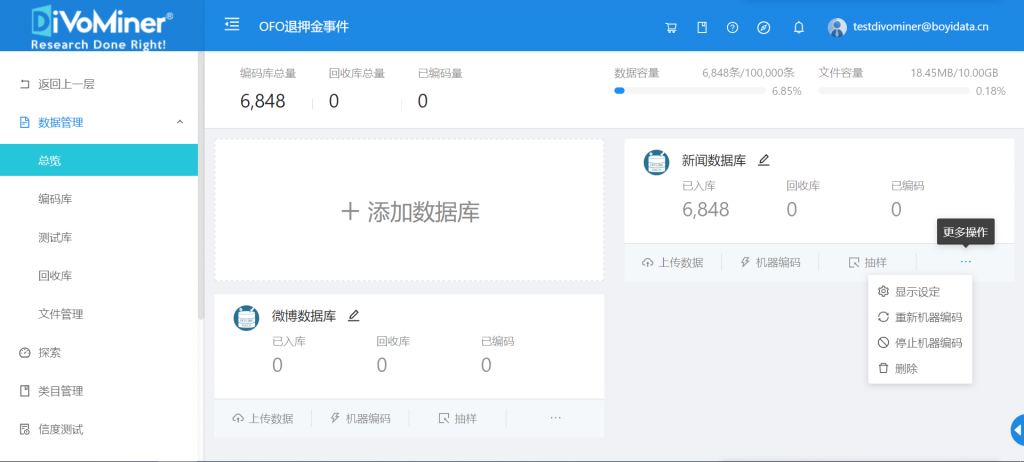Screen dimensions: 1024x462
Task: Toggle the sidebar collapse hamburger icon
Action: tap(231, 25)
